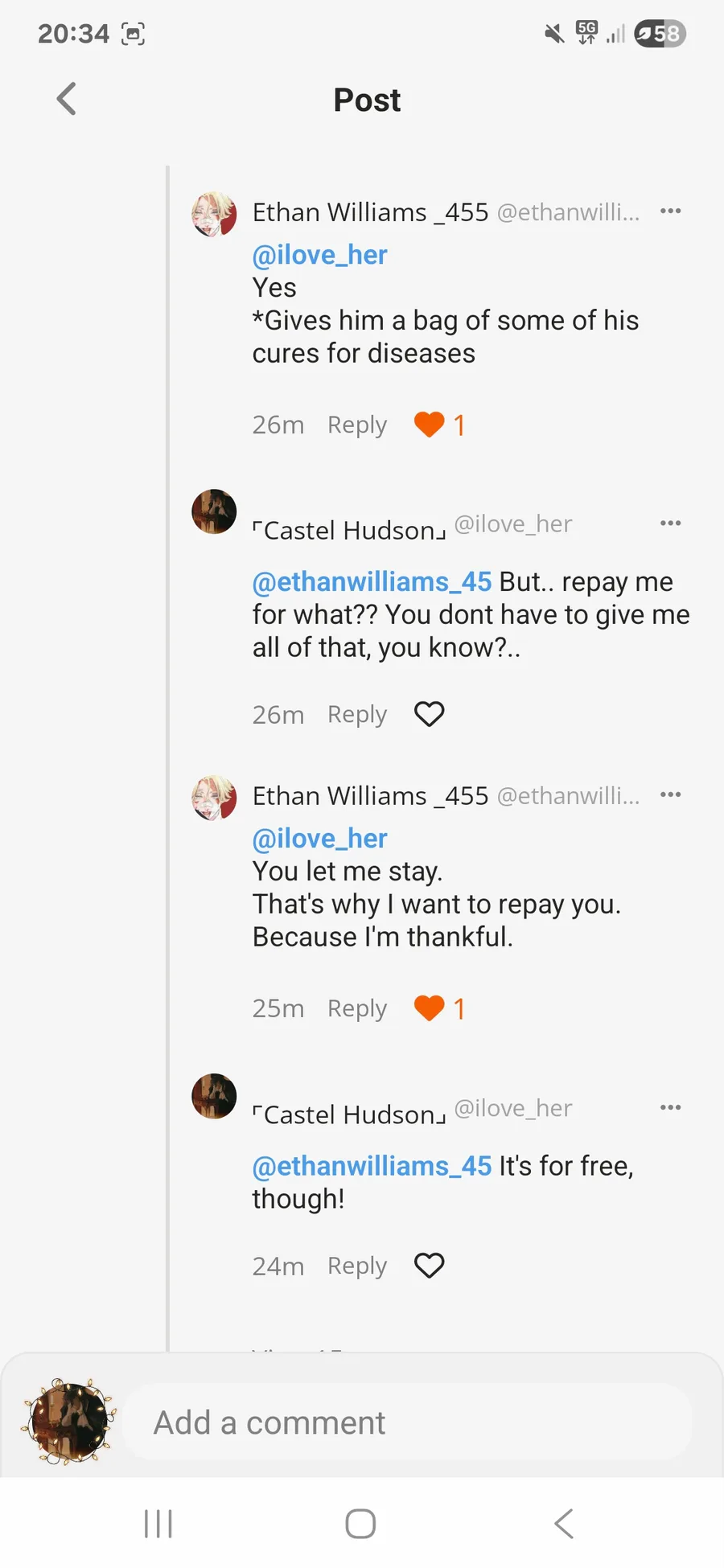Like the "repay me for what??" comment

click(430, 714)
